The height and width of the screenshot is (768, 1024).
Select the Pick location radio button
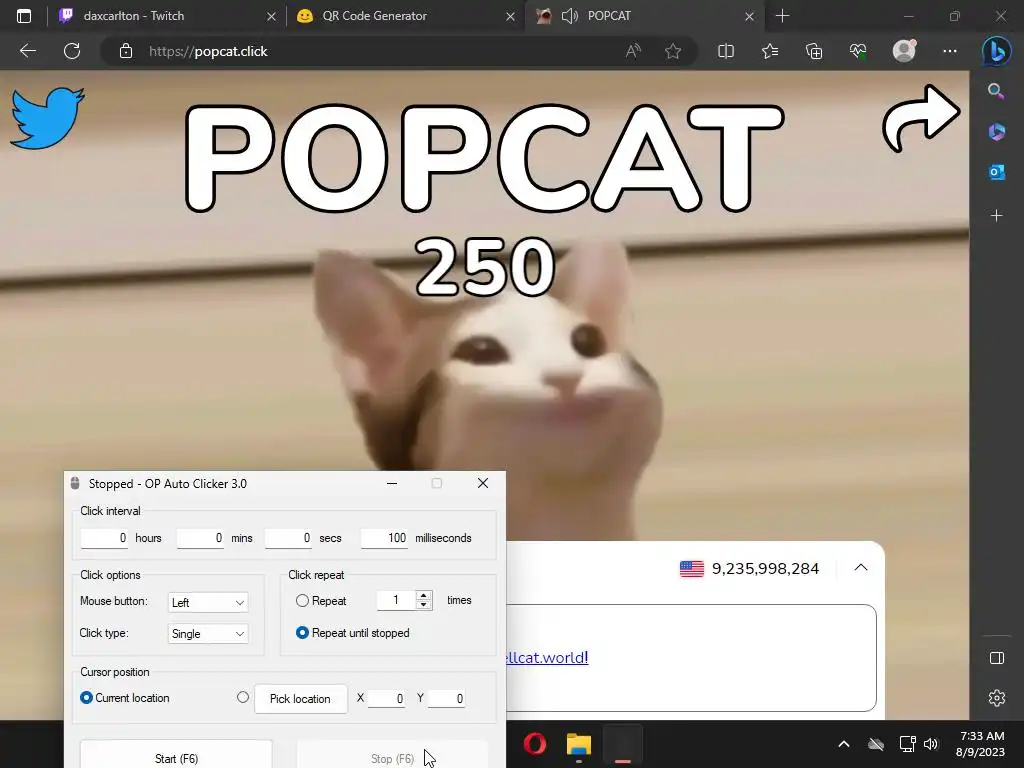coord(243,697)
